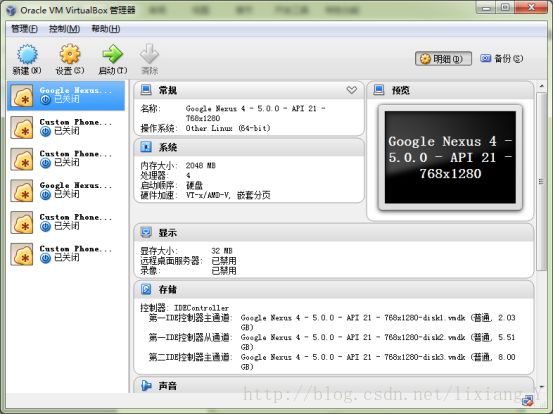This screenshot has height=414, width=554.
Task: Open the 系统 section header link
Action: coord(167,147)
